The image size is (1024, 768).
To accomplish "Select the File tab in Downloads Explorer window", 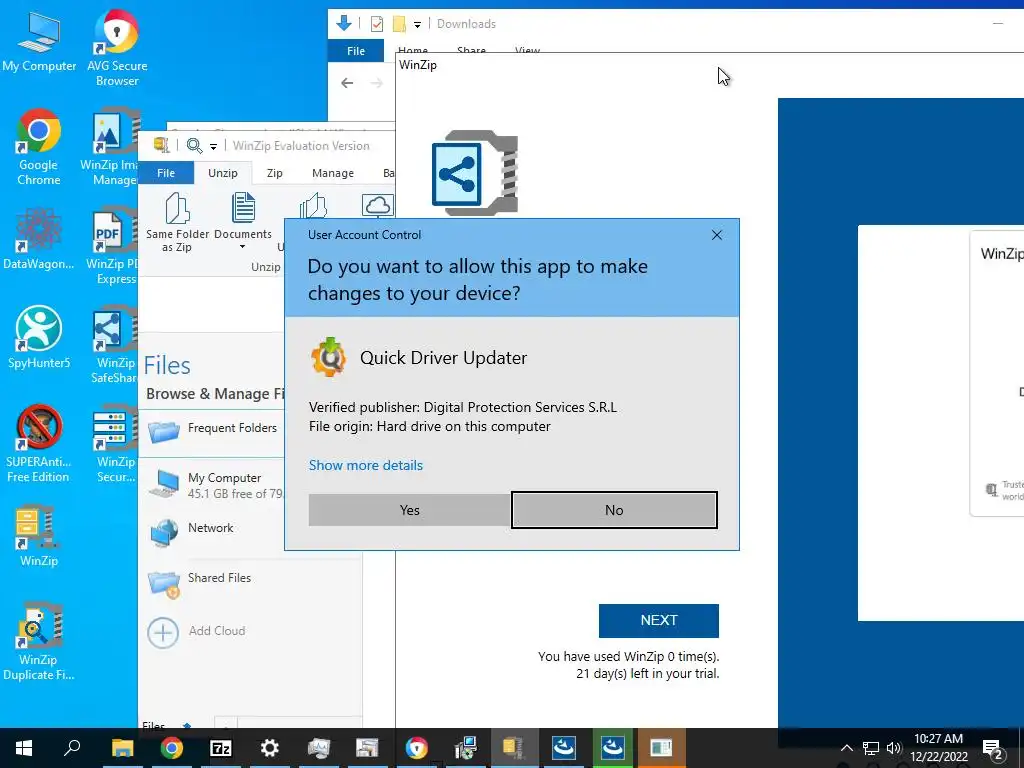I will click(x=356, y=51).
